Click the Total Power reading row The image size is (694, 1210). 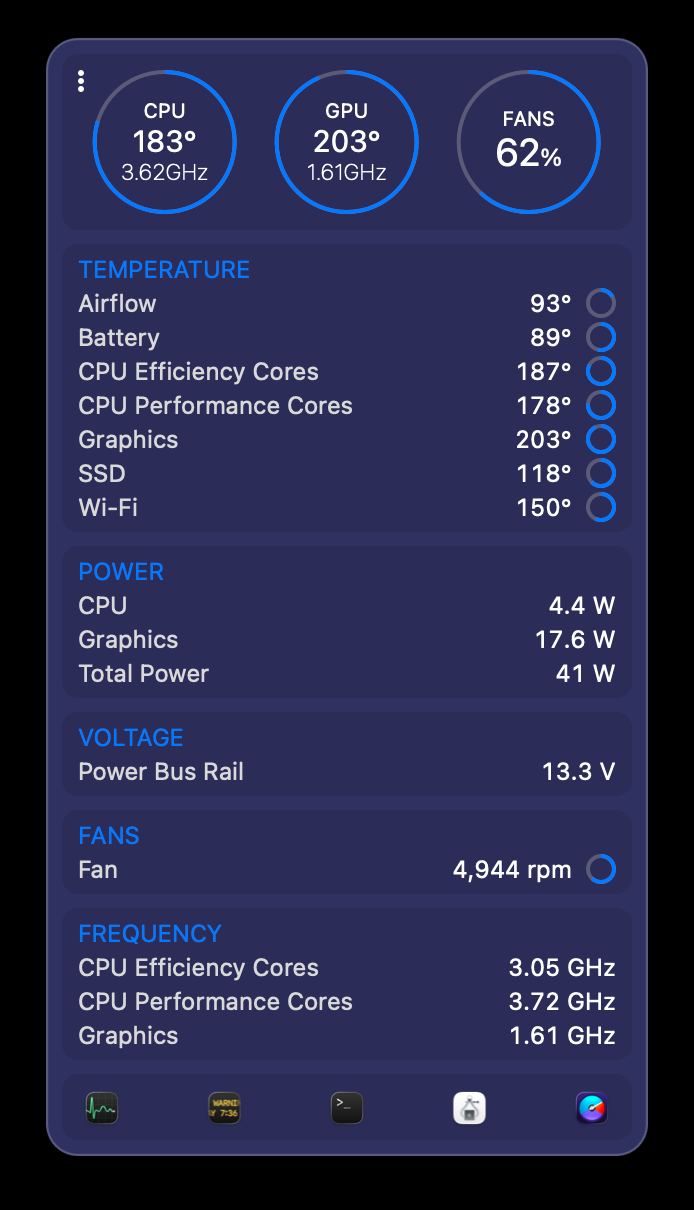pyautogui.click(x=346, y=674)
